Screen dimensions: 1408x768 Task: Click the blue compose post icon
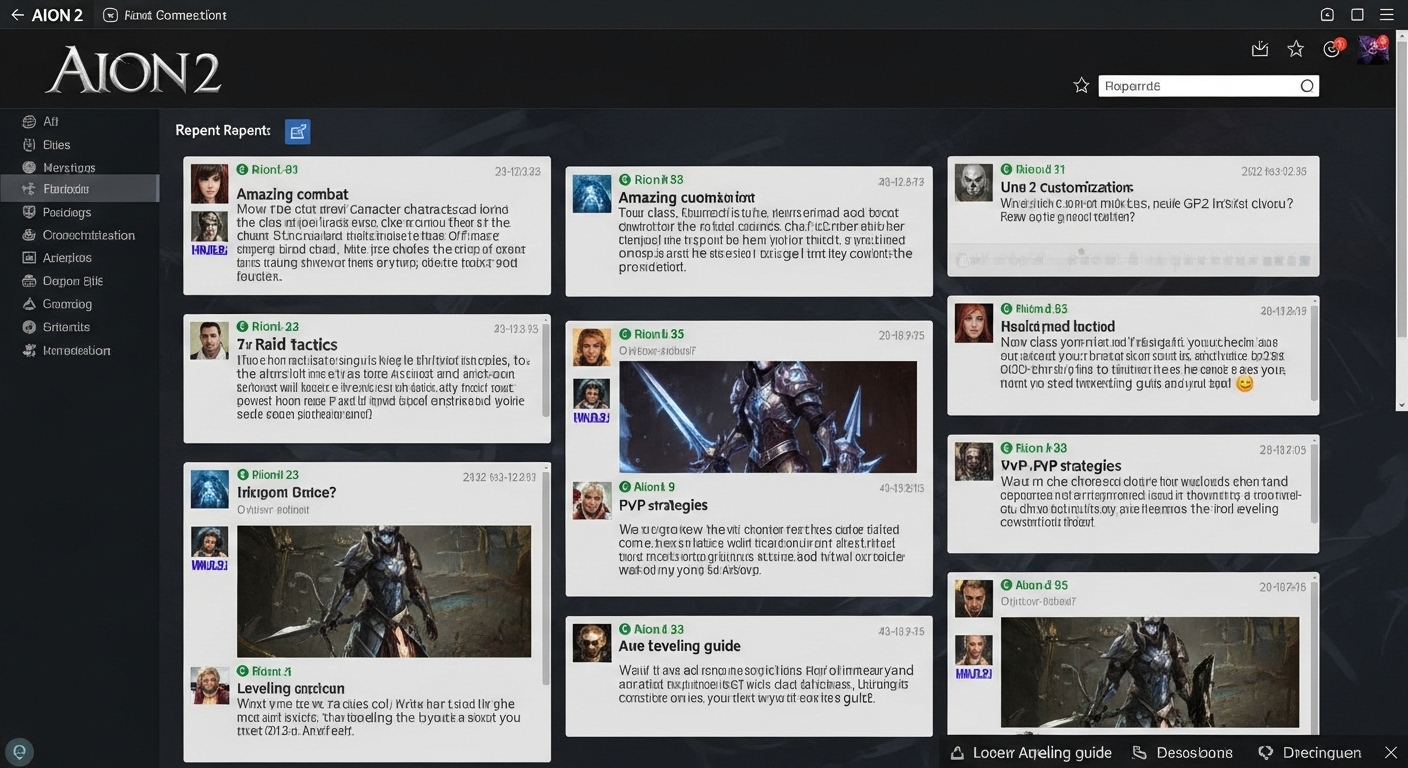(x=297, y=131)
